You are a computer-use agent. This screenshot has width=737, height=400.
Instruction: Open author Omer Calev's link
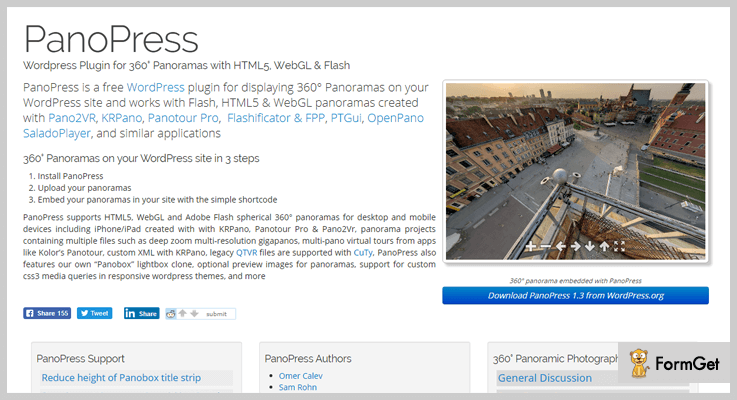click(x=300, y=376)
